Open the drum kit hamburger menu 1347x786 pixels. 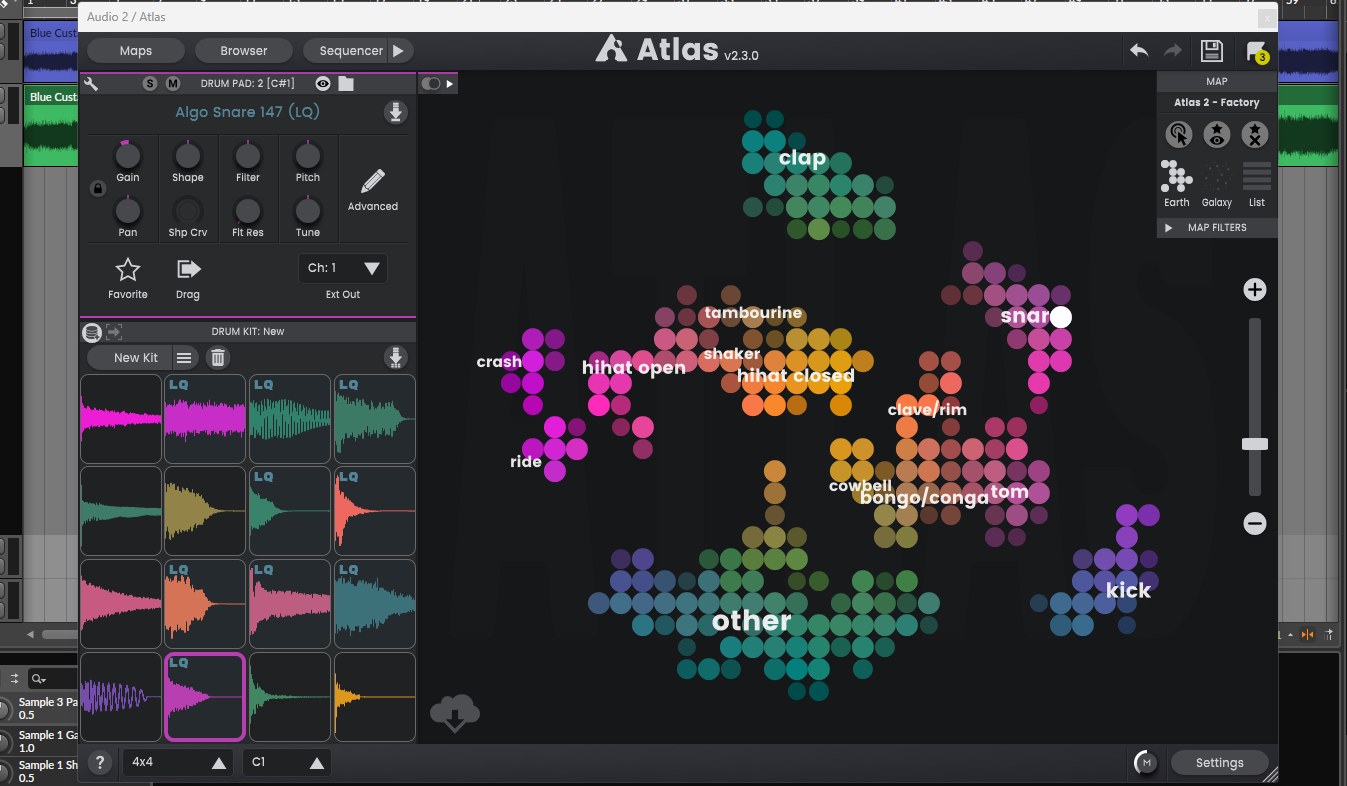tap(185, 357)
